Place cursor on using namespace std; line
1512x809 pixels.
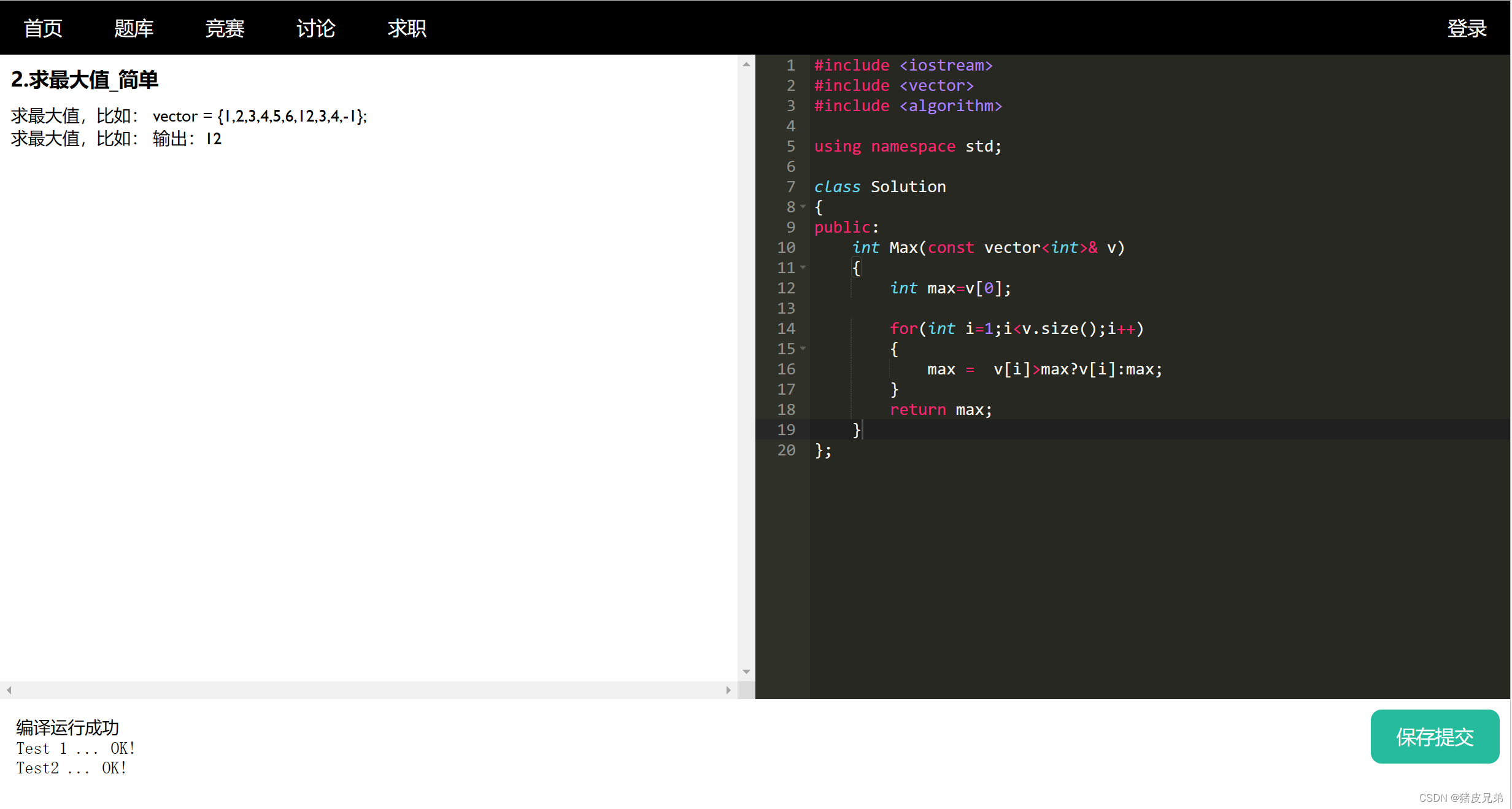tap(908, 146)
